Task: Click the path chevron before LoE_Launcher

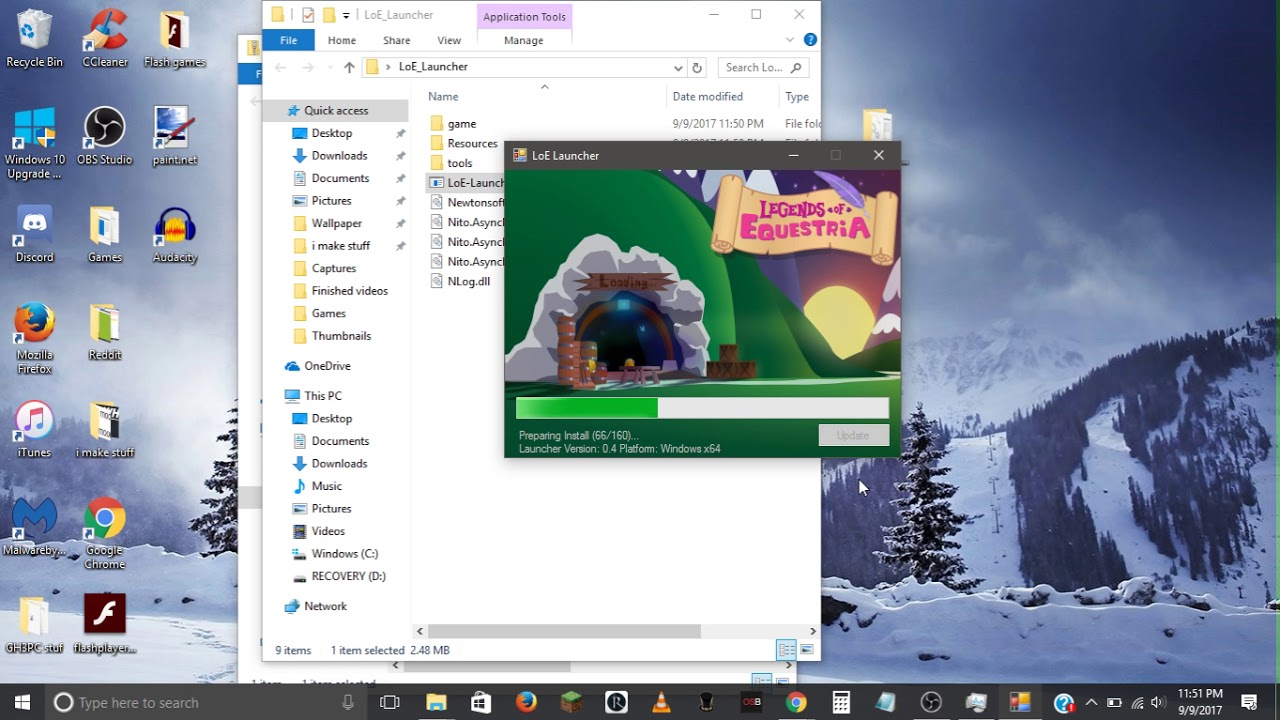Action: (388, 67)
